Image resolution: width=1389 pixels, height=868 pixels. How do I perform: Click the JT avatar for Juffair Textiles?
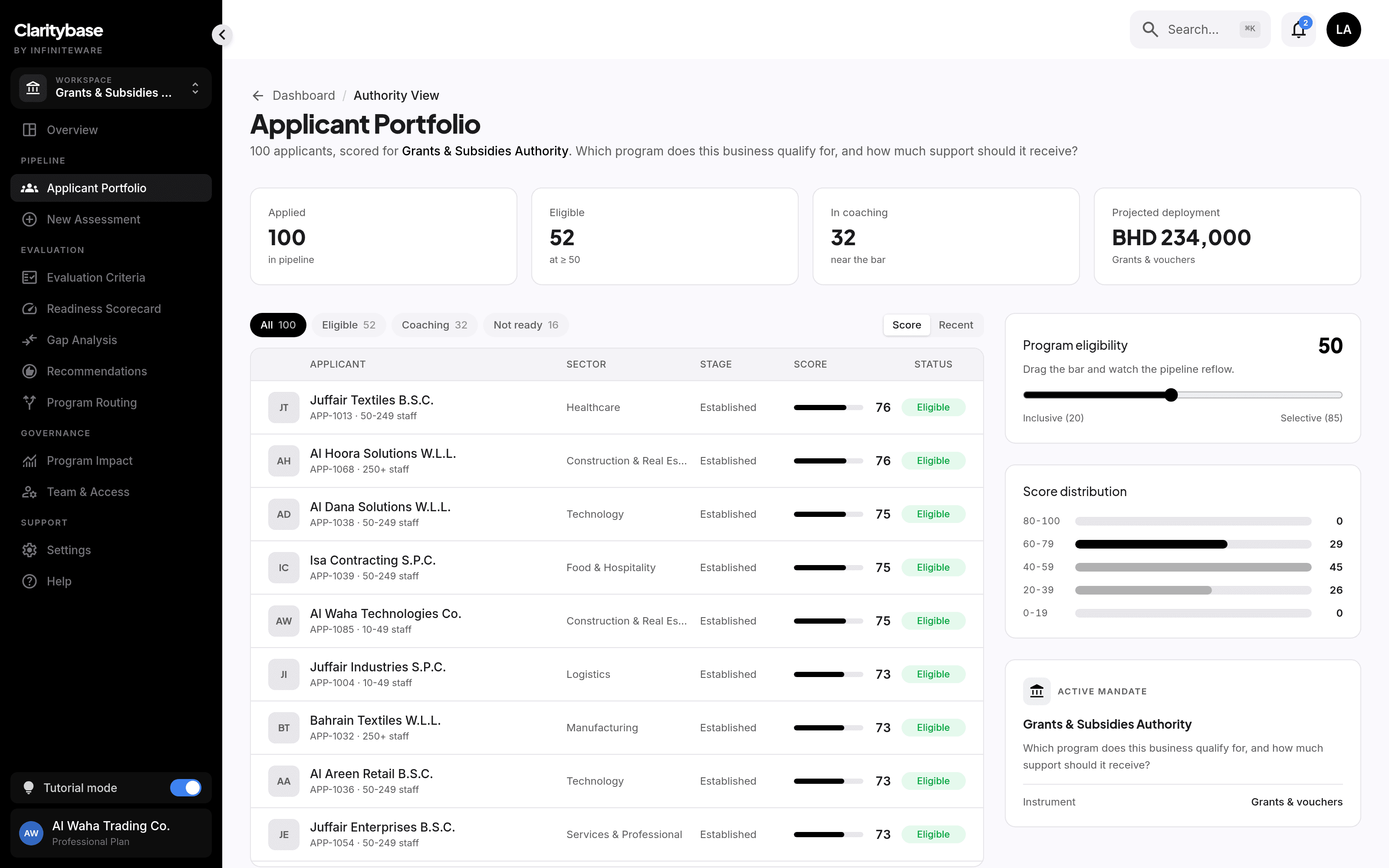point(283,407)
